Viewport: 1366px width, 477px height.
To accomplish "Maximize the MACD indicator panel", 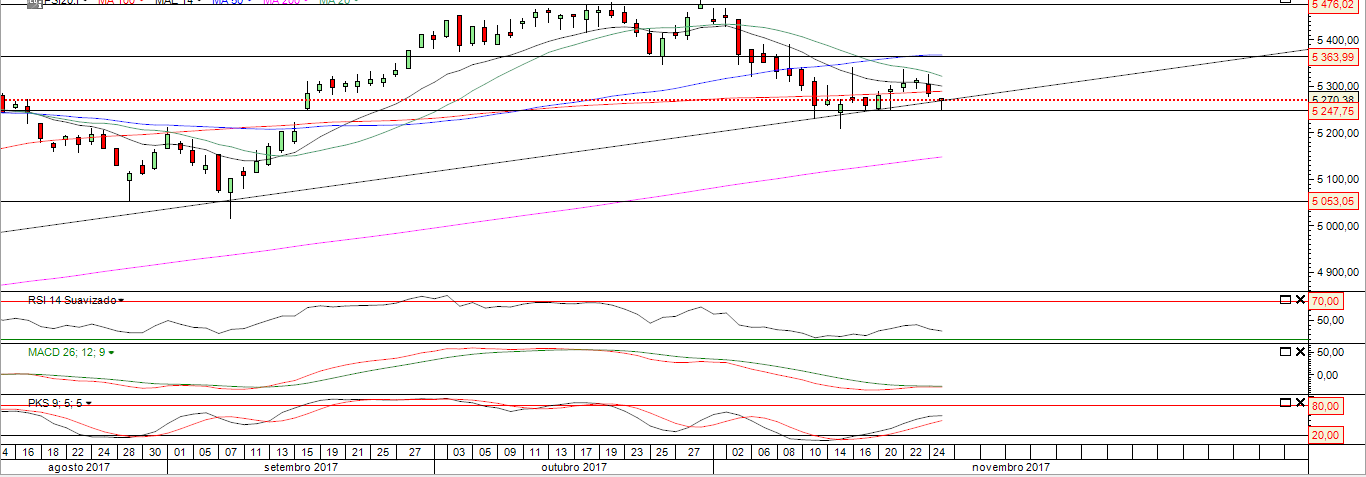I will 1286,351.
